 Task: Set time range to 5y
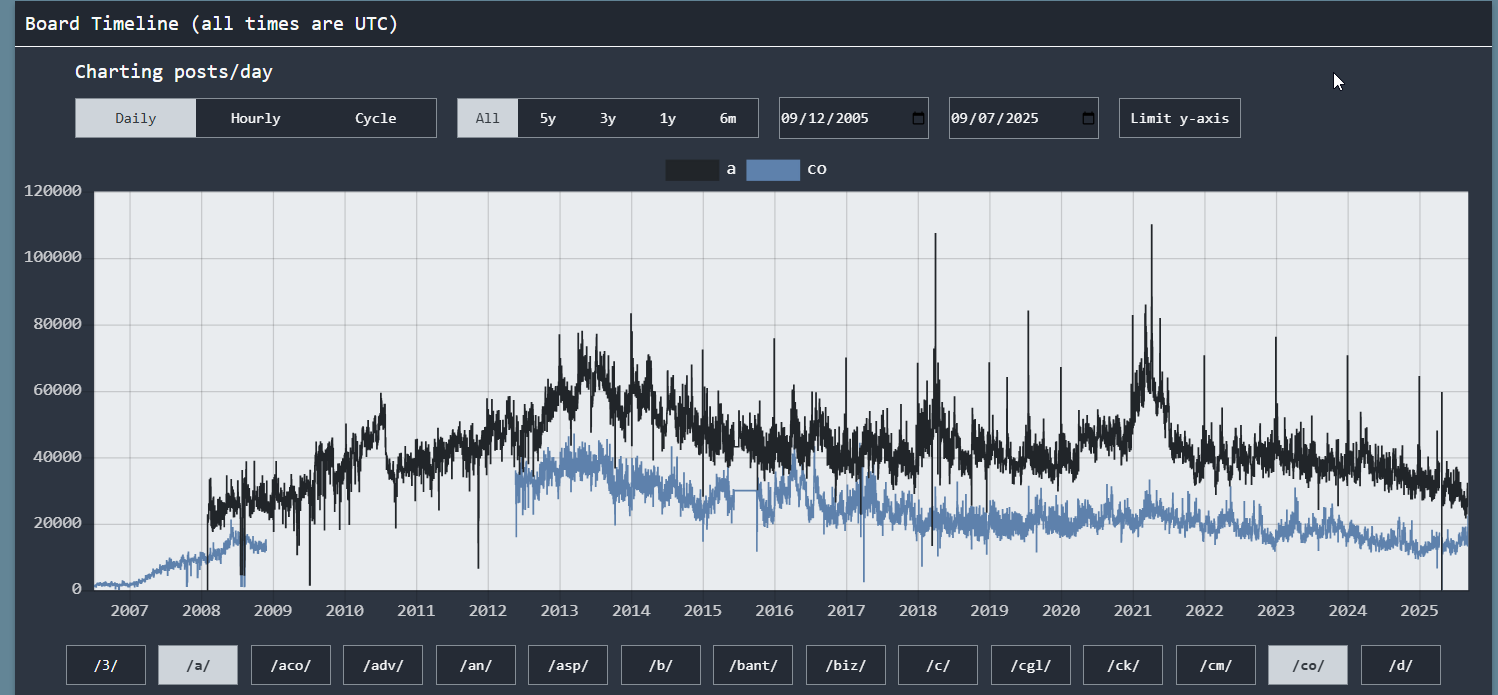[x=547, y=118]
